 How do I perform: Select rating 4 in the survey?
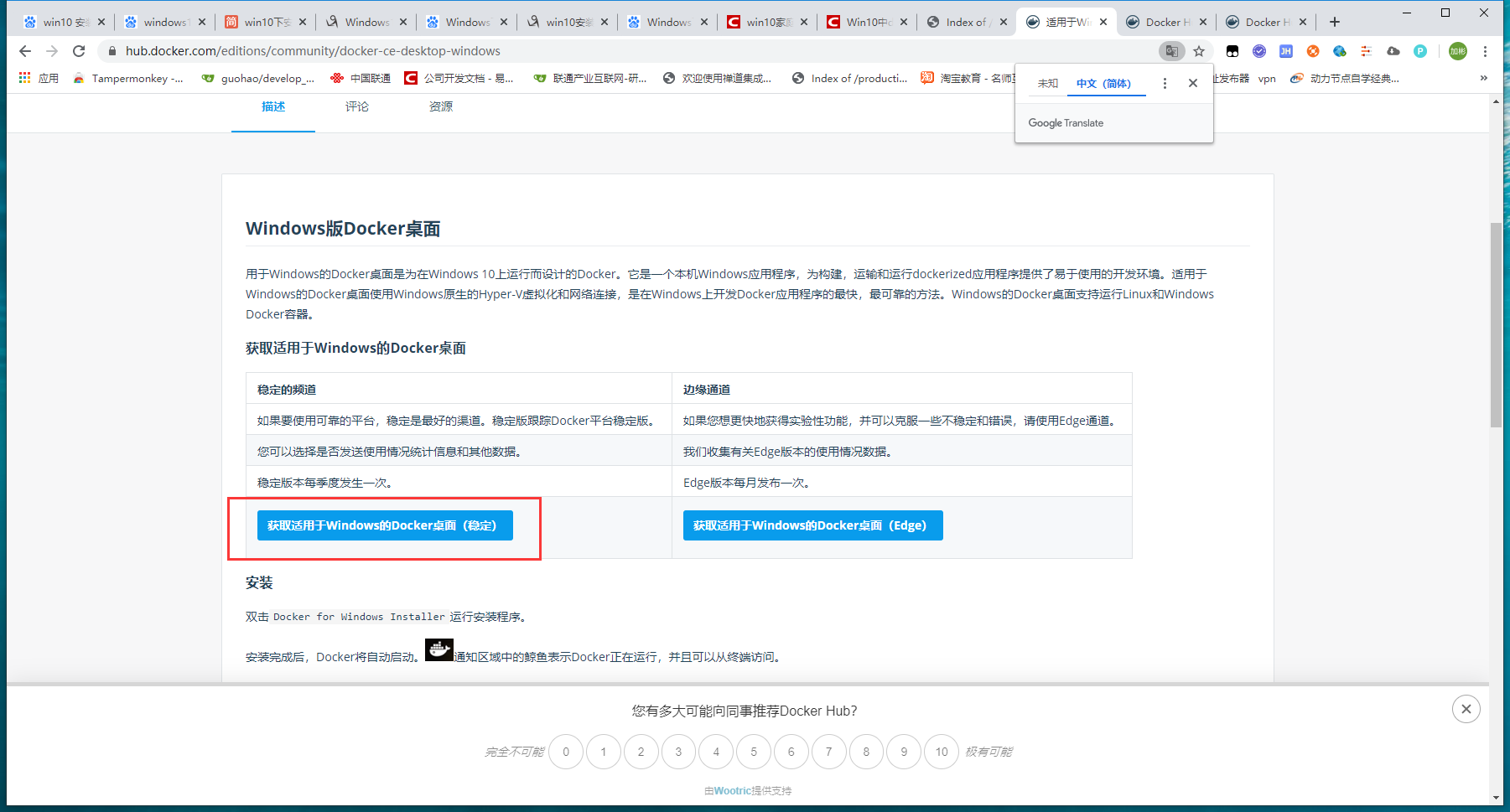click(716, 752)
